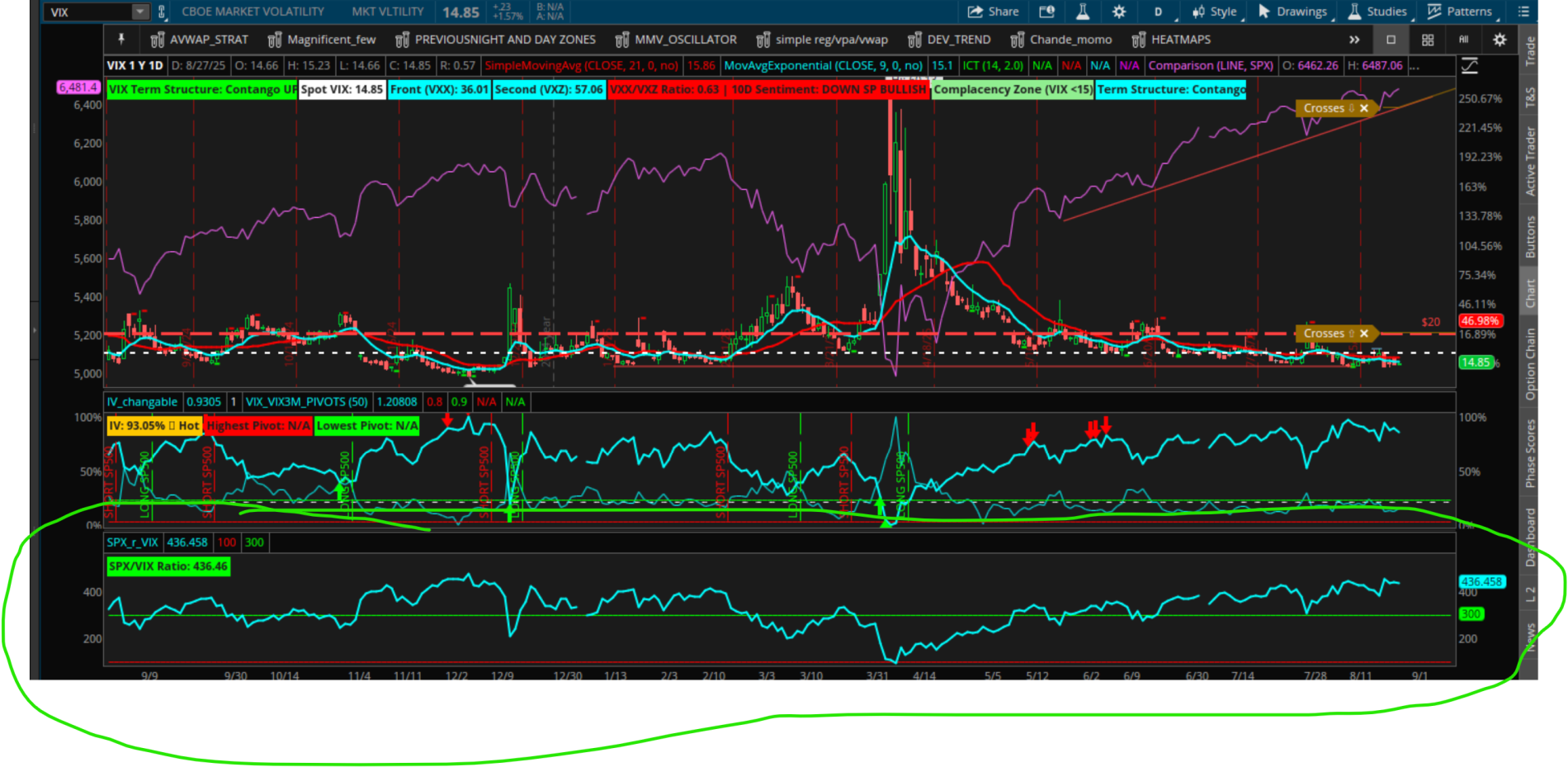Screen dimensions: 1568x767
Task: Toggle the pin icon on study set bar
Action: coord(121,39)
